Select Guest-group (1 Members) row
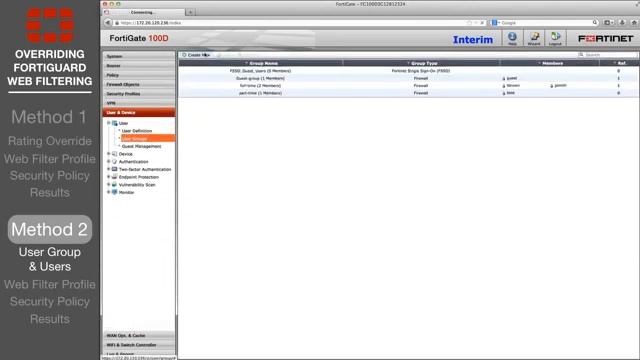Screen dimensions: 640x360 409,78
